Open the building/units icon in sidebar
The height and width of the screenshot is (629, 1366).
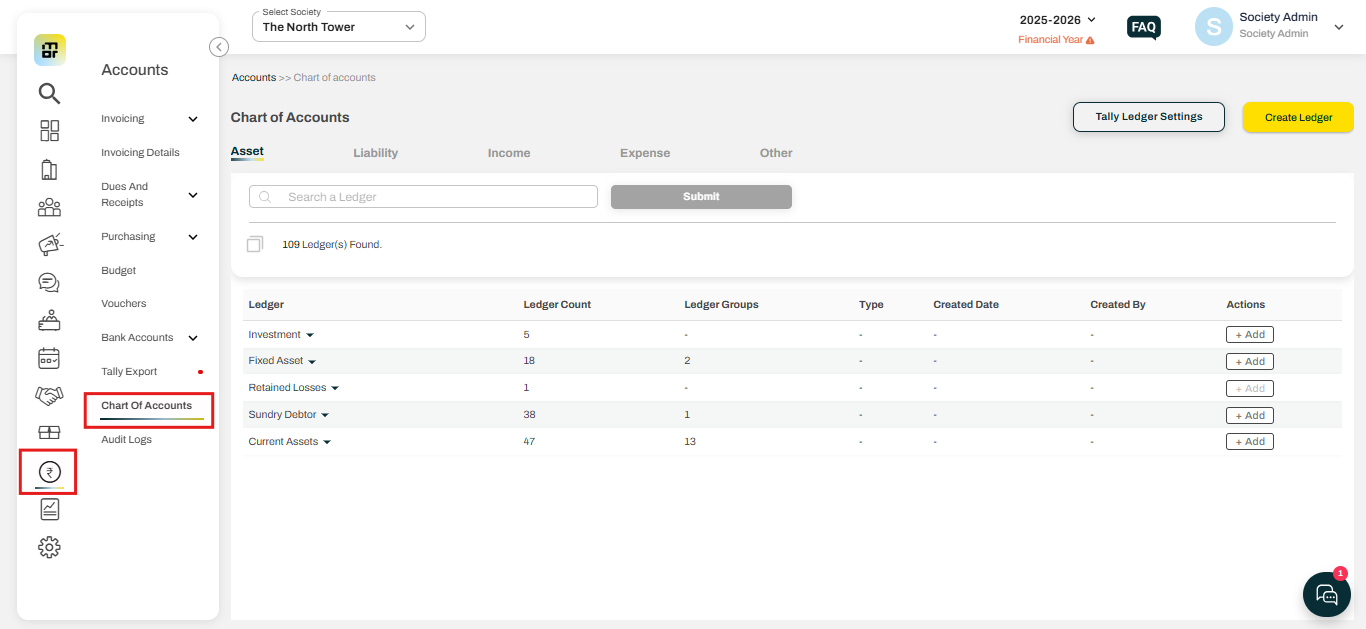pyautogui.click(x=49, y=169)
